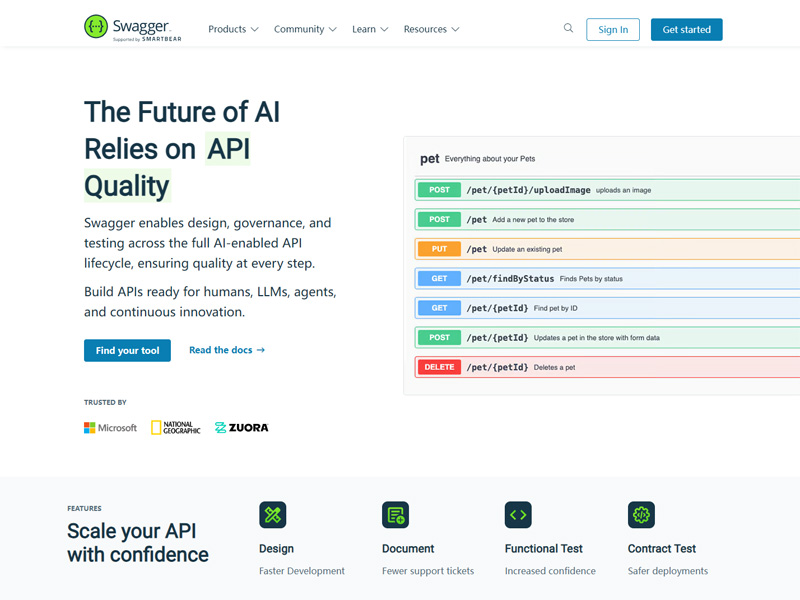Open the search magnifier icon
Viewport: 800px width, 600px height.
coord(568,28)
